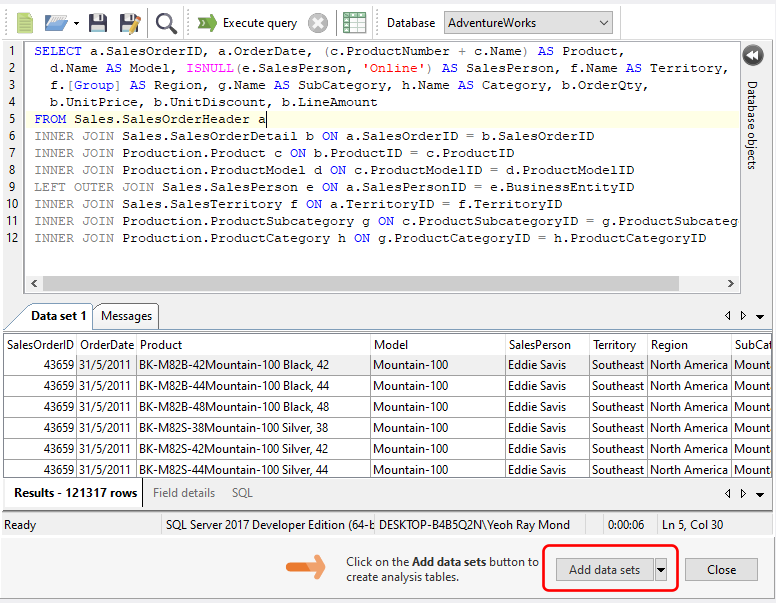Sort by the SalesPerson column header
Screen dimensions: 776x603
pyautogui.click(x=540, y=345)
